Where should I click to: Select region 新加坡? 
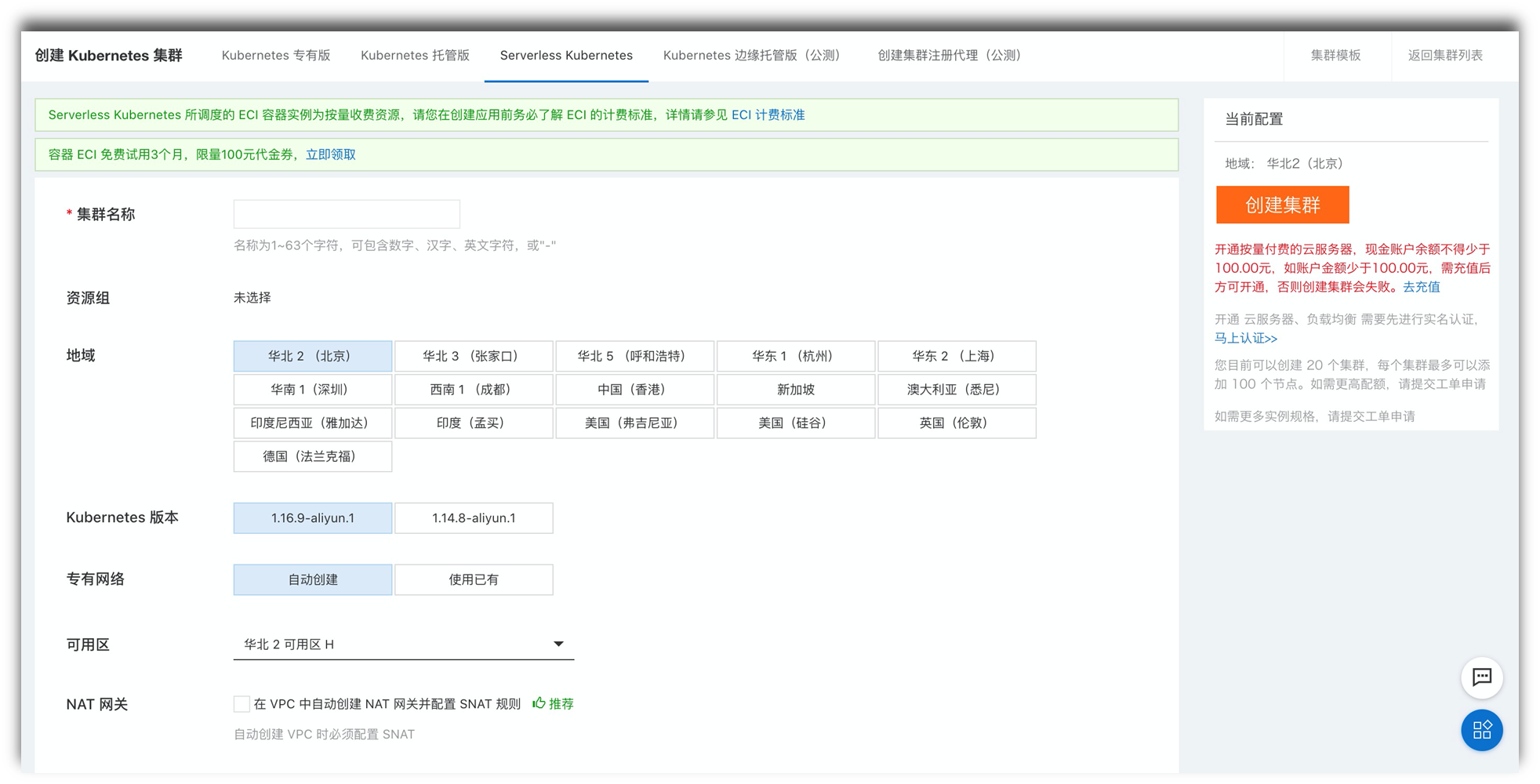click(796, 390)
